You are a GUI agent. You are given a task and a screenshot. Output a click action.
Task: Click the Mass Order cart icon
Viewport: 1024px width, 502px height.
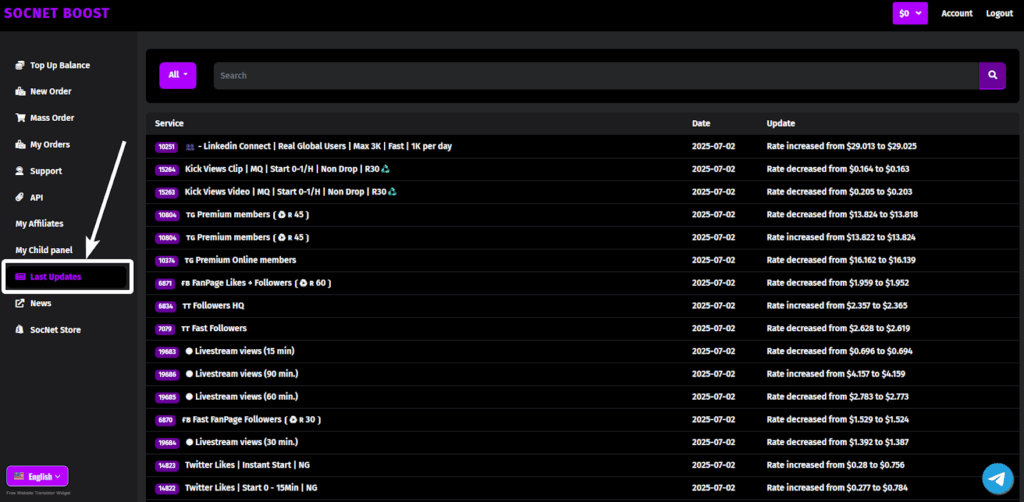pos(20,118)
